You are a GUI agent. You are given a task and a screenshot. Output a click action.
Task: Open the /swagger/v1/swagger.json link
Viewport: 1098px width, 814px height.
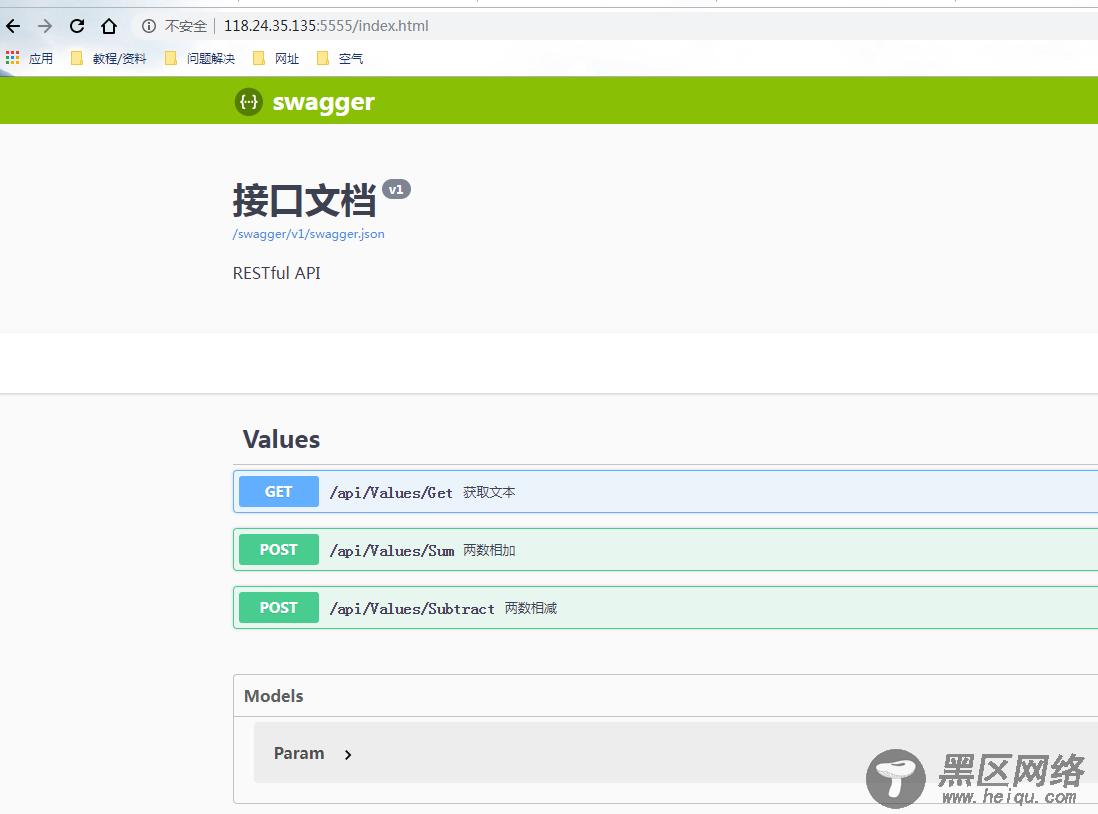(x=308, y=234)
